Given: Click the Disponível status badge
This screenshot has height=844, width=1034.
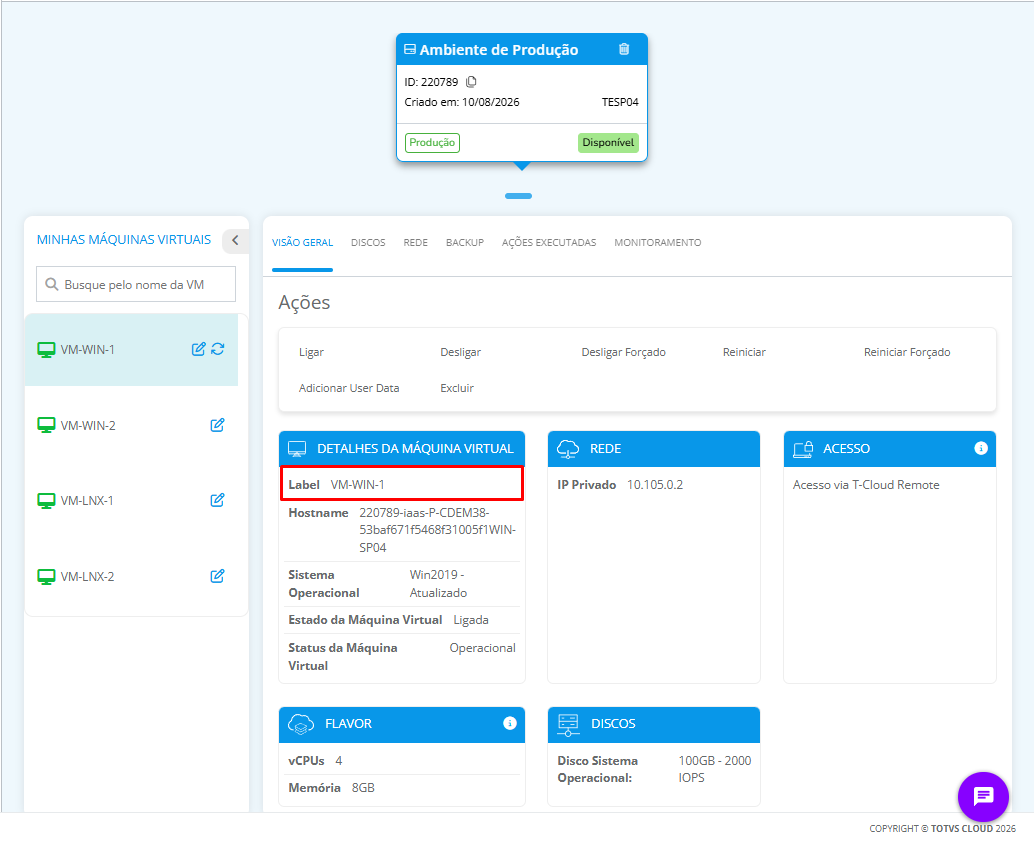Looking at the screenshot, I should pos(608,142).
